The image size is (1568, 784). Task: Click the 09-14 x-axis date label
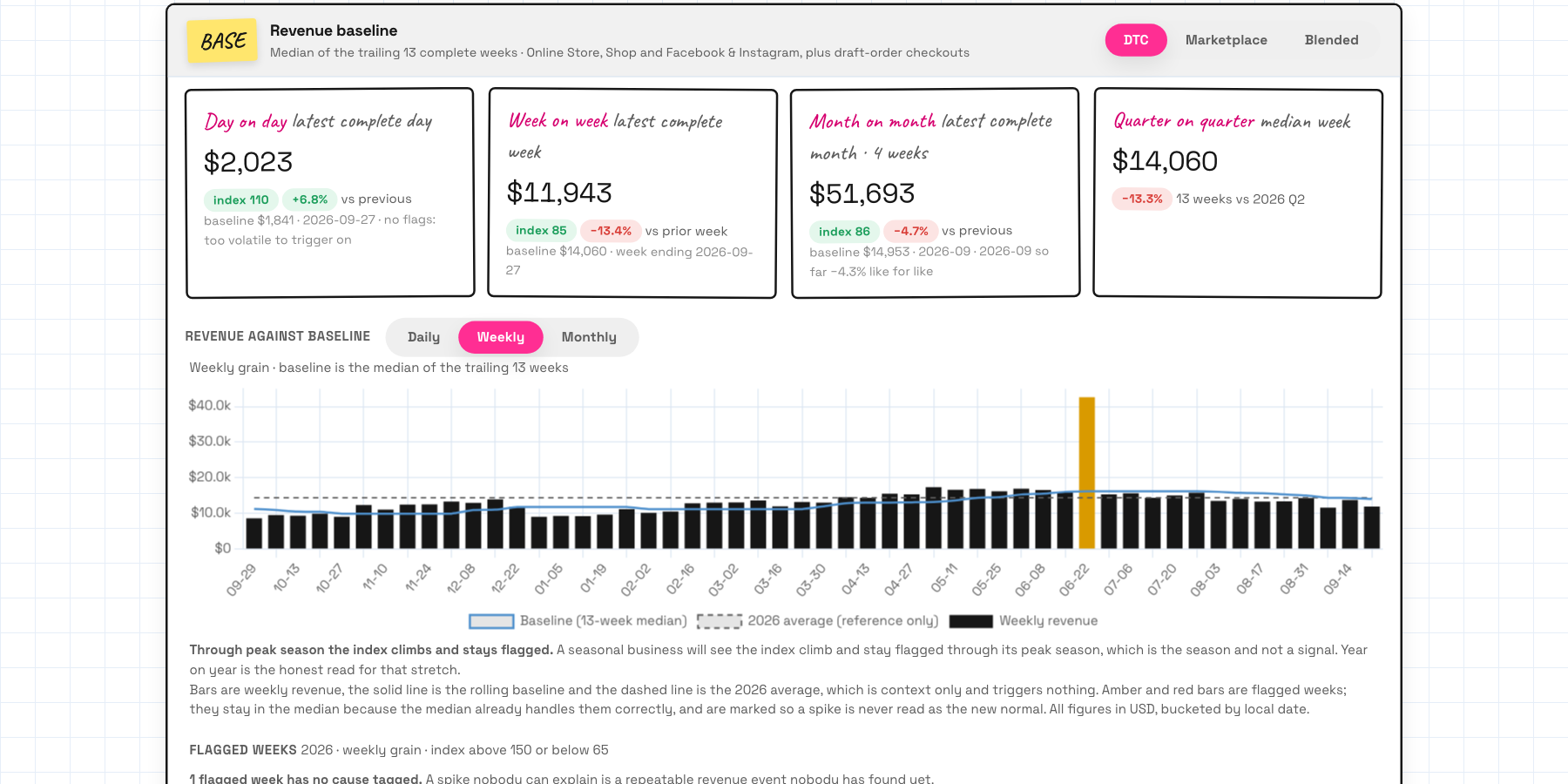(x=1337, y=579)
